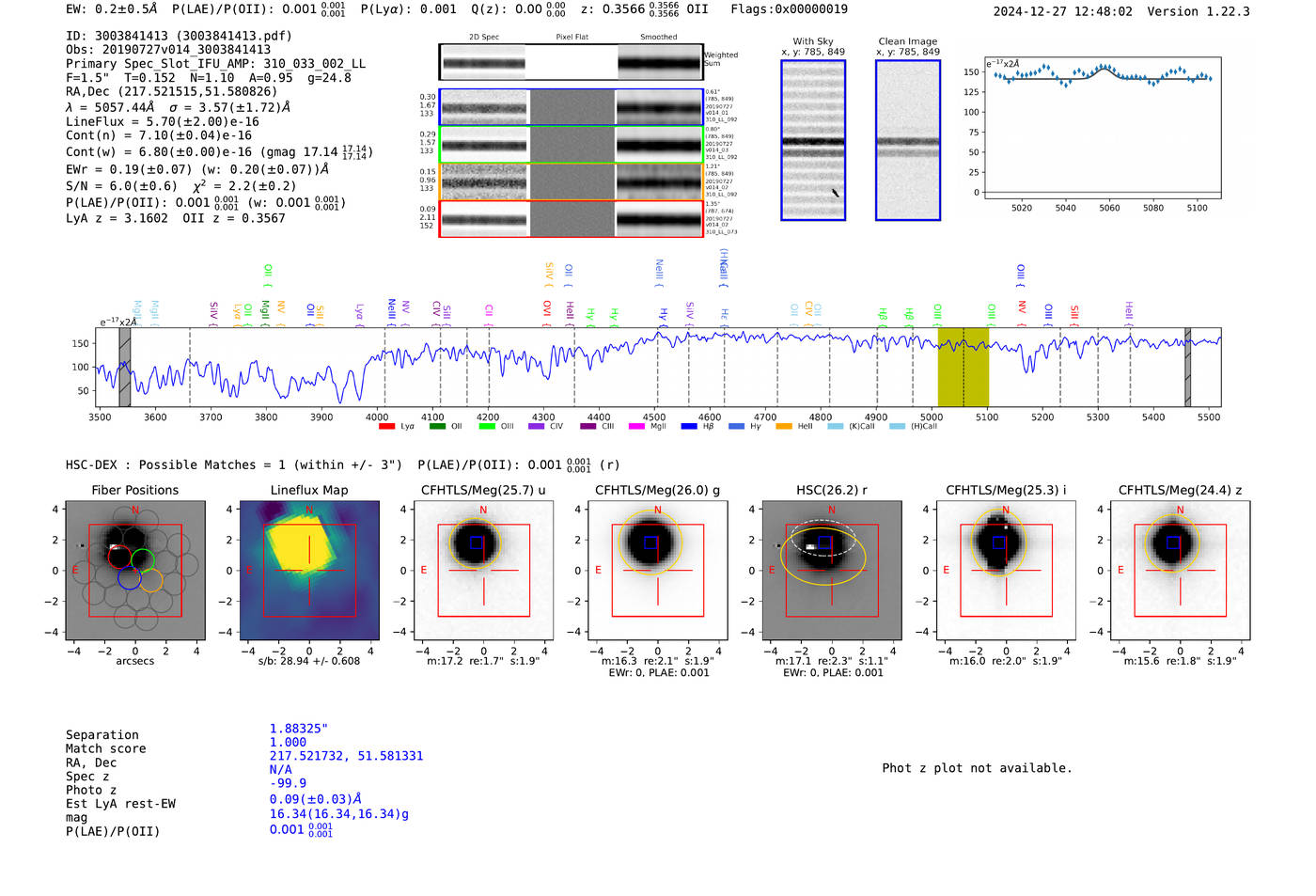Click the blue fiber circle in Fiber Positions
Image resolution: width=1316 pixels, height=896 pixels.
[130, 577]
